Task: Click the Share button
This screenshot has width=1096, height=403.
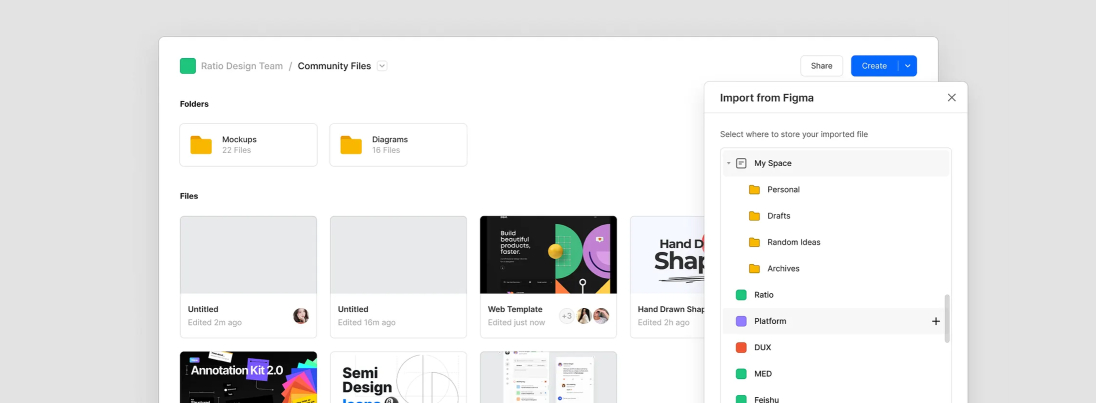Action: click(x=821, y=66)
